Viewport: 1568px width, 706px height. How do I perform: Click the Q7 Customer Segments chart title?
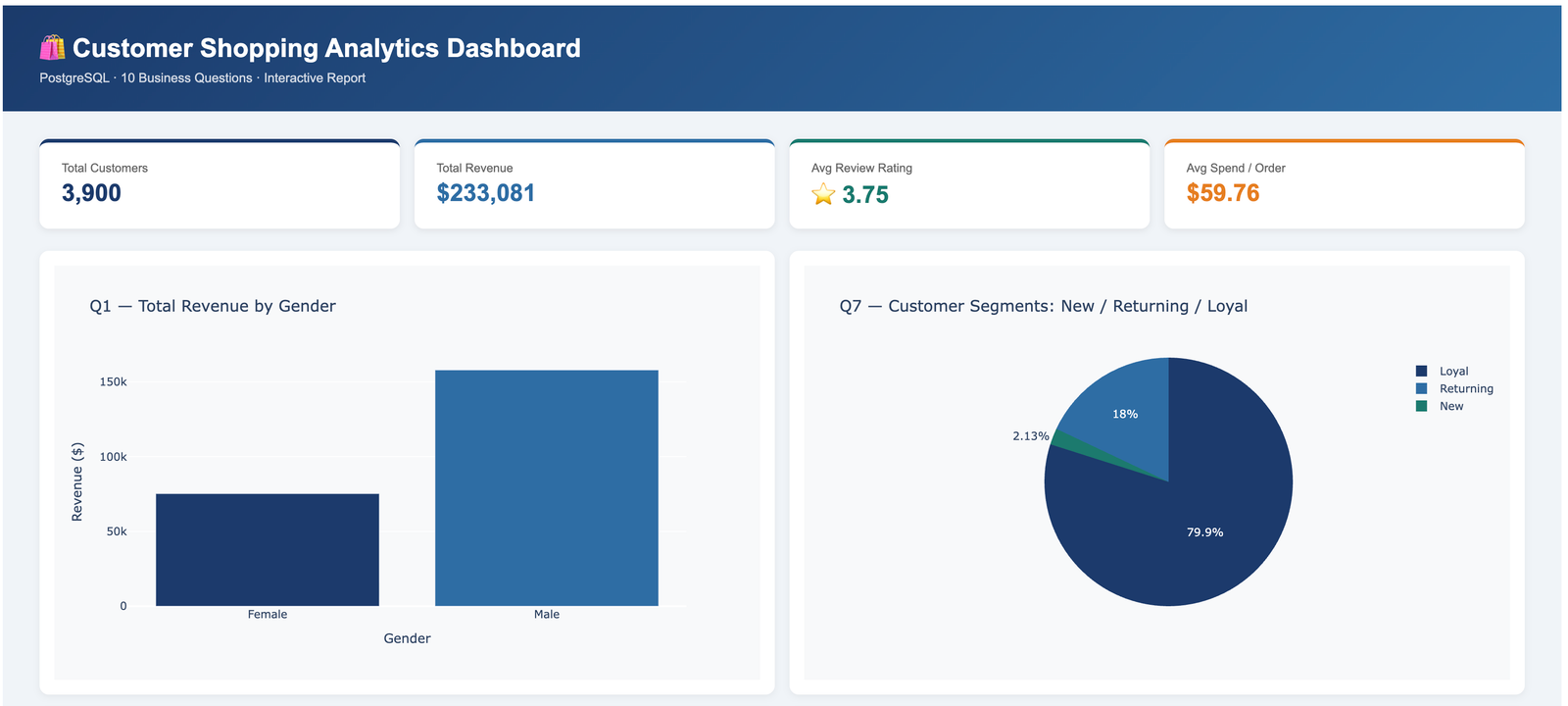pyautogui.click(x=1044, y=306)
